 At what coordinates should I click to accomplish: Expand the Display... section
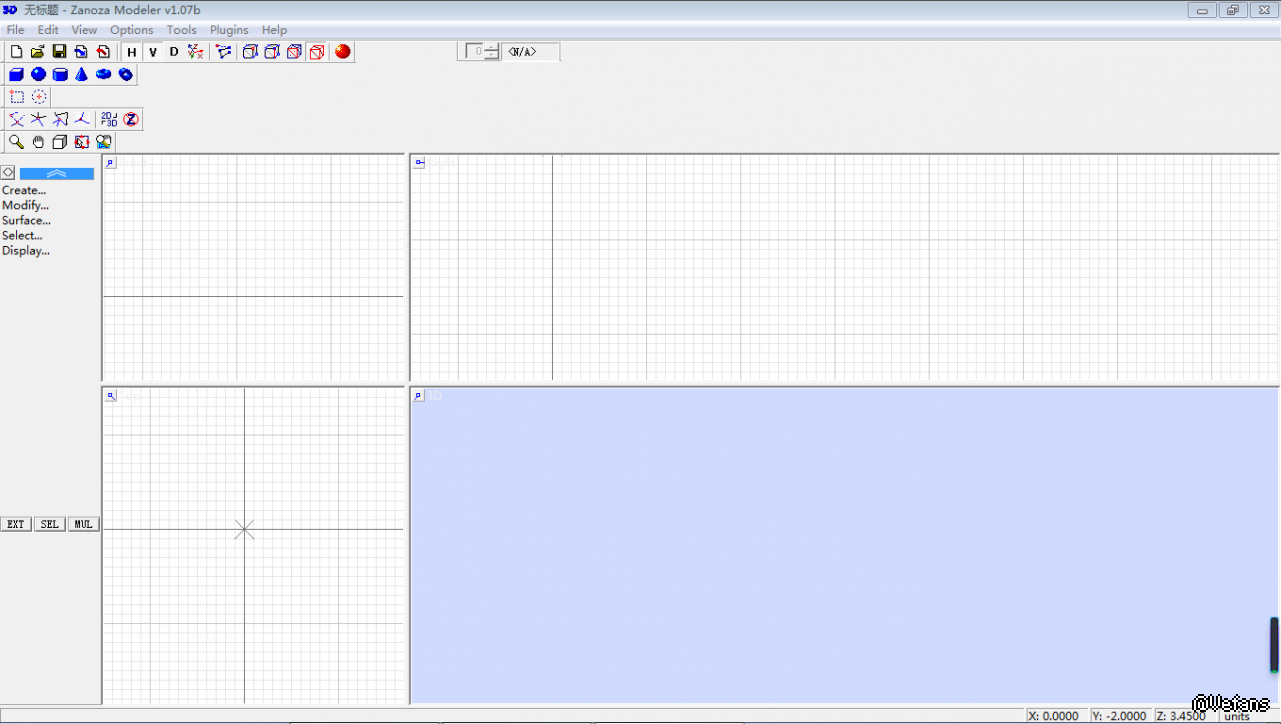click(26, 251)
